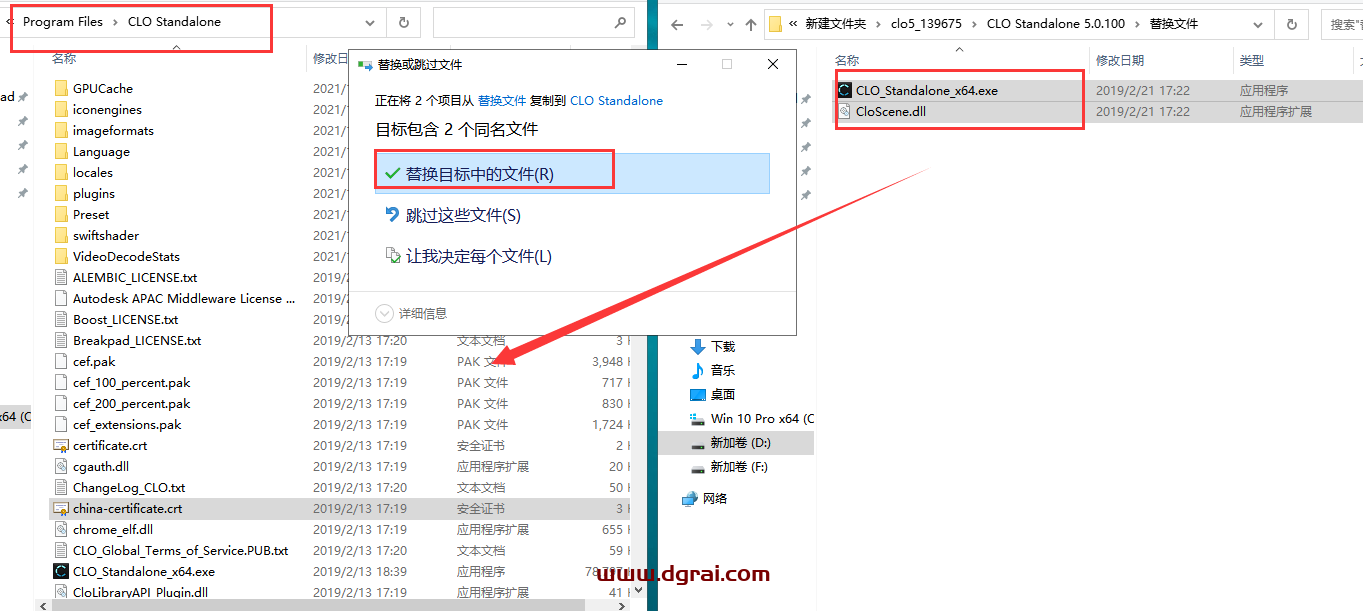Click the right window search box
Viewport: 1363px width, 611px height.
coord(1343,24)
